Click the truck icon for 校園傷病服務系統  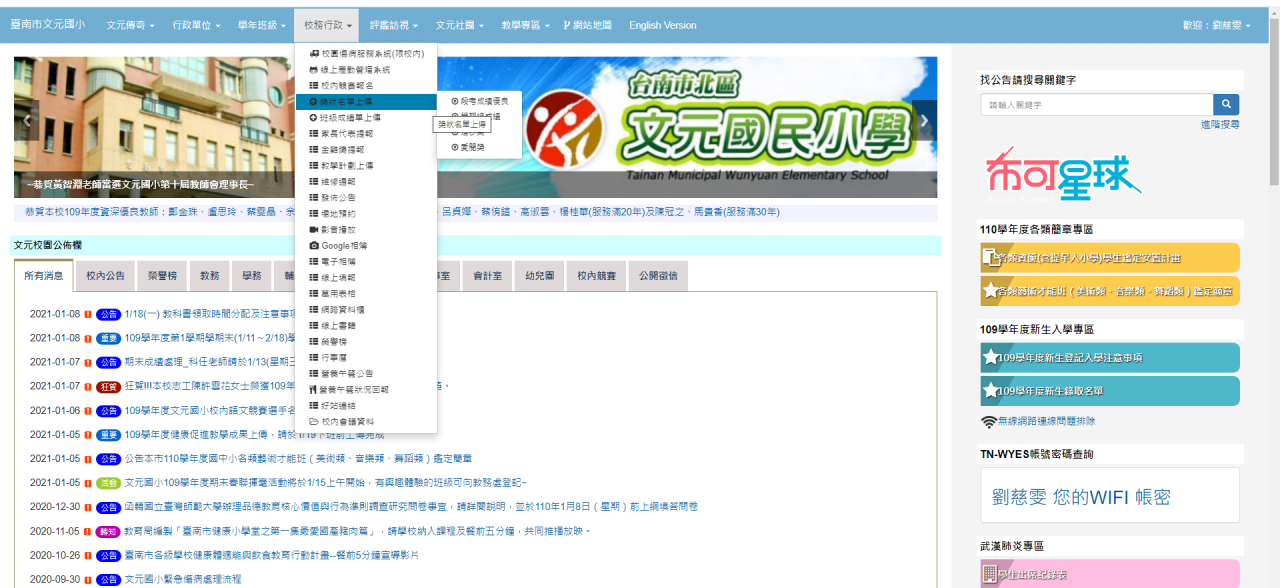click(314, 54)
